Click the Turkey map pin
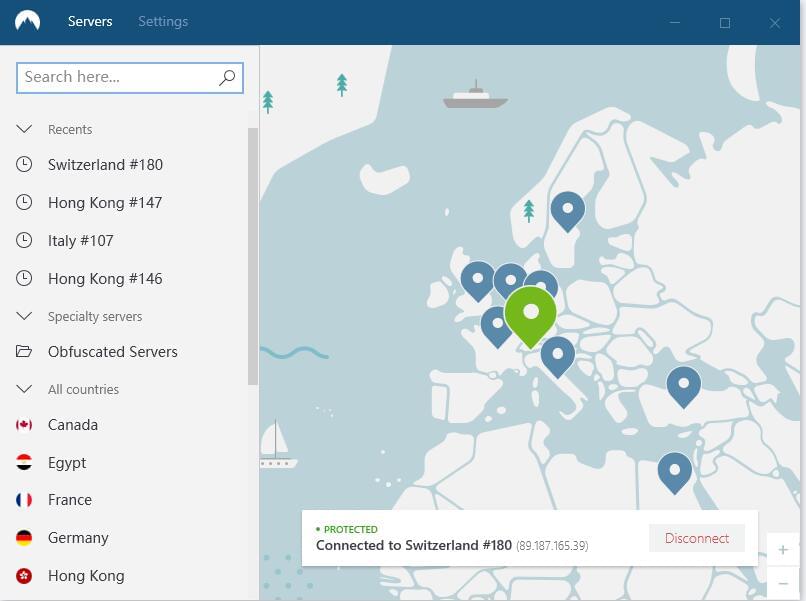This screenshot has height=601, width=806. (x=684, y=387)
